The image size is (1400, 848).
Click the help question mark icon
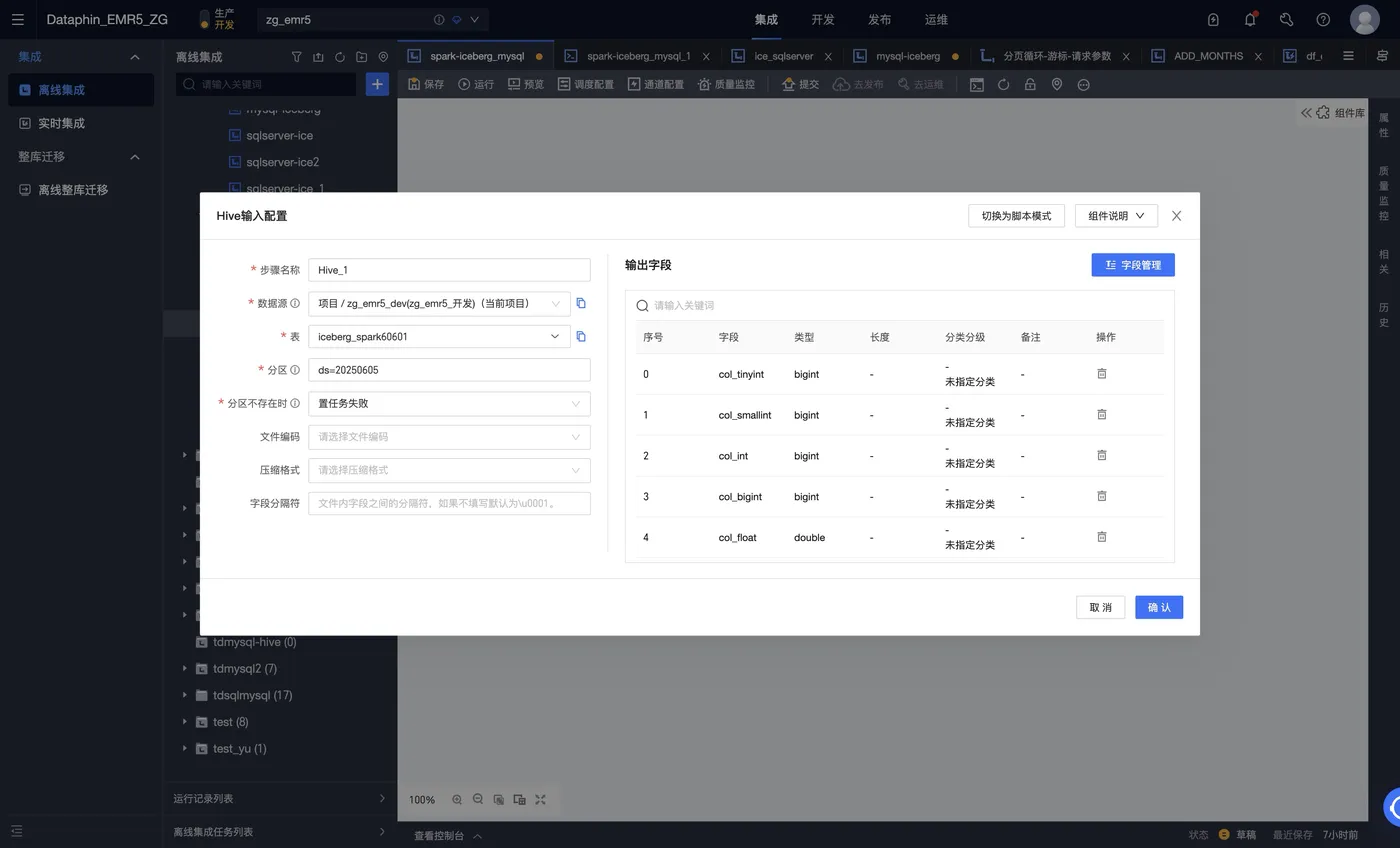coord(1323,19)
